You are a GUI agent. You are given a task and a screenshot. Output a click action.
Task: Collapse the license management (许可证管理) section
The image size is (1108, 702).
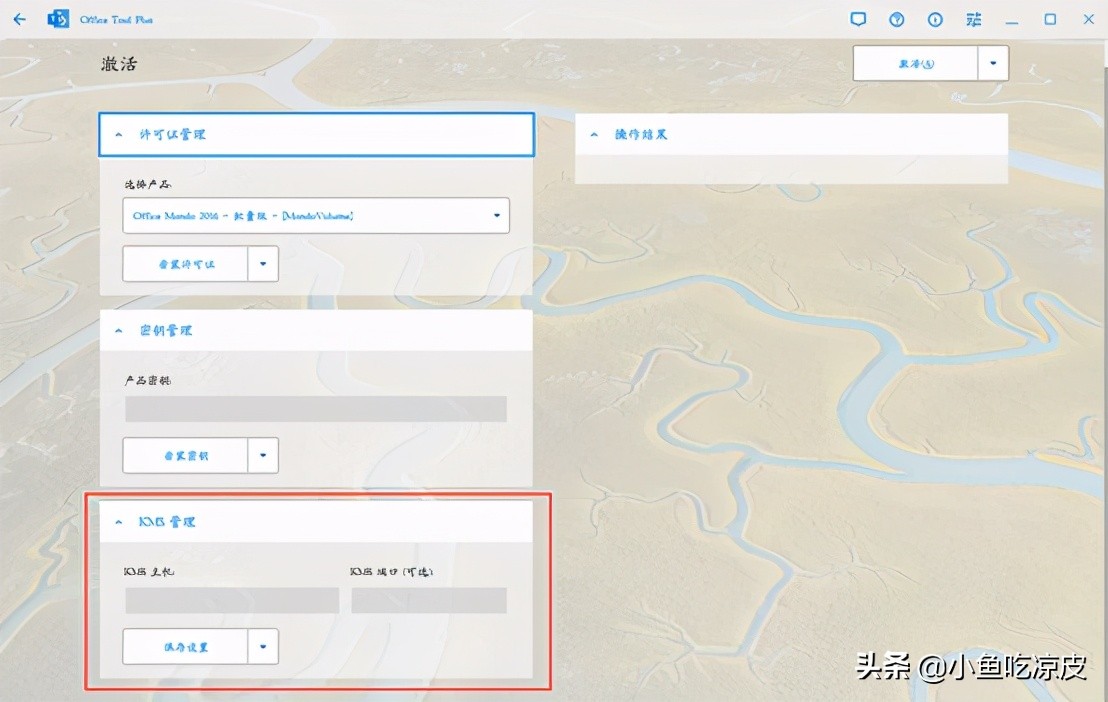coord(317,134)
